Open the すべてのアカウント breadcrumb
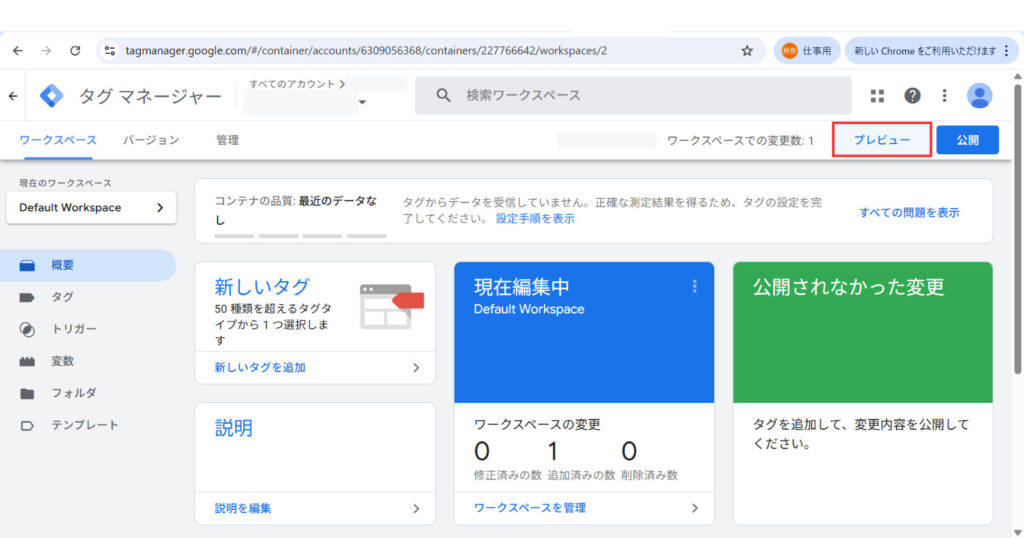The height and width of the screenshot is (538, 1024). [x=297, y=84]
